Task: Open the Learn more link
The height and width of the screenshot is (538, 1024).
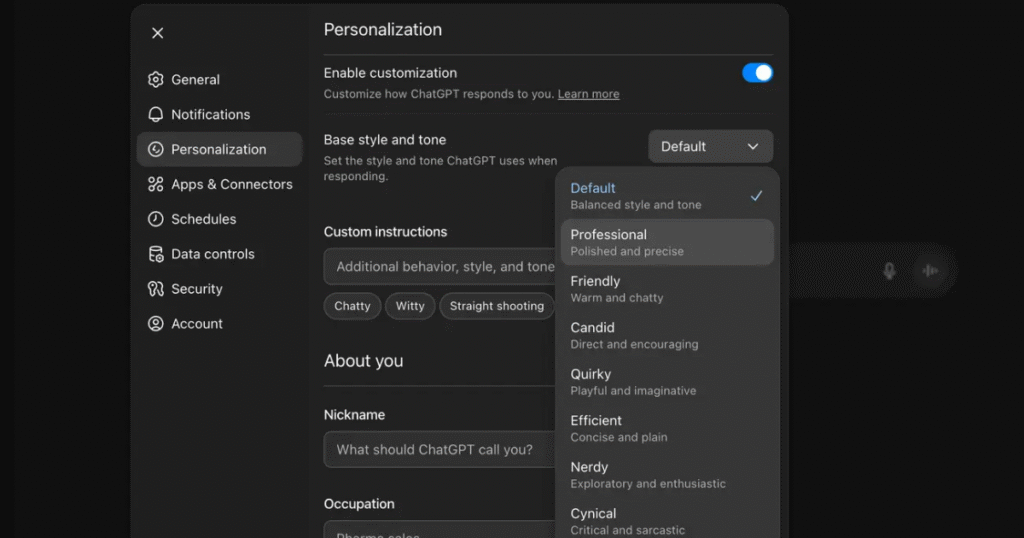Action: [588, 94]
